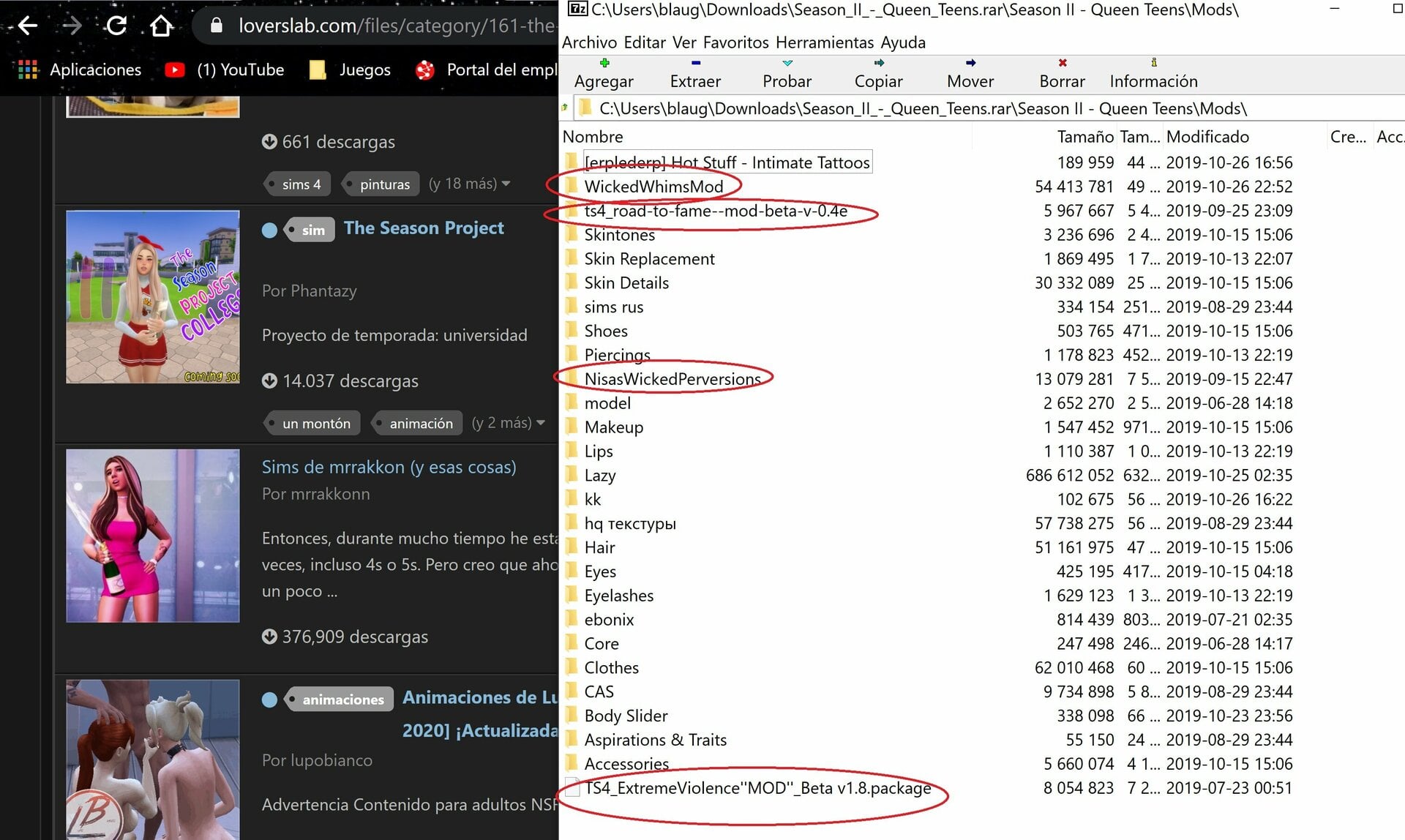Click the Probar toolbar button
1405x840 pixels.
pos(787,73)
